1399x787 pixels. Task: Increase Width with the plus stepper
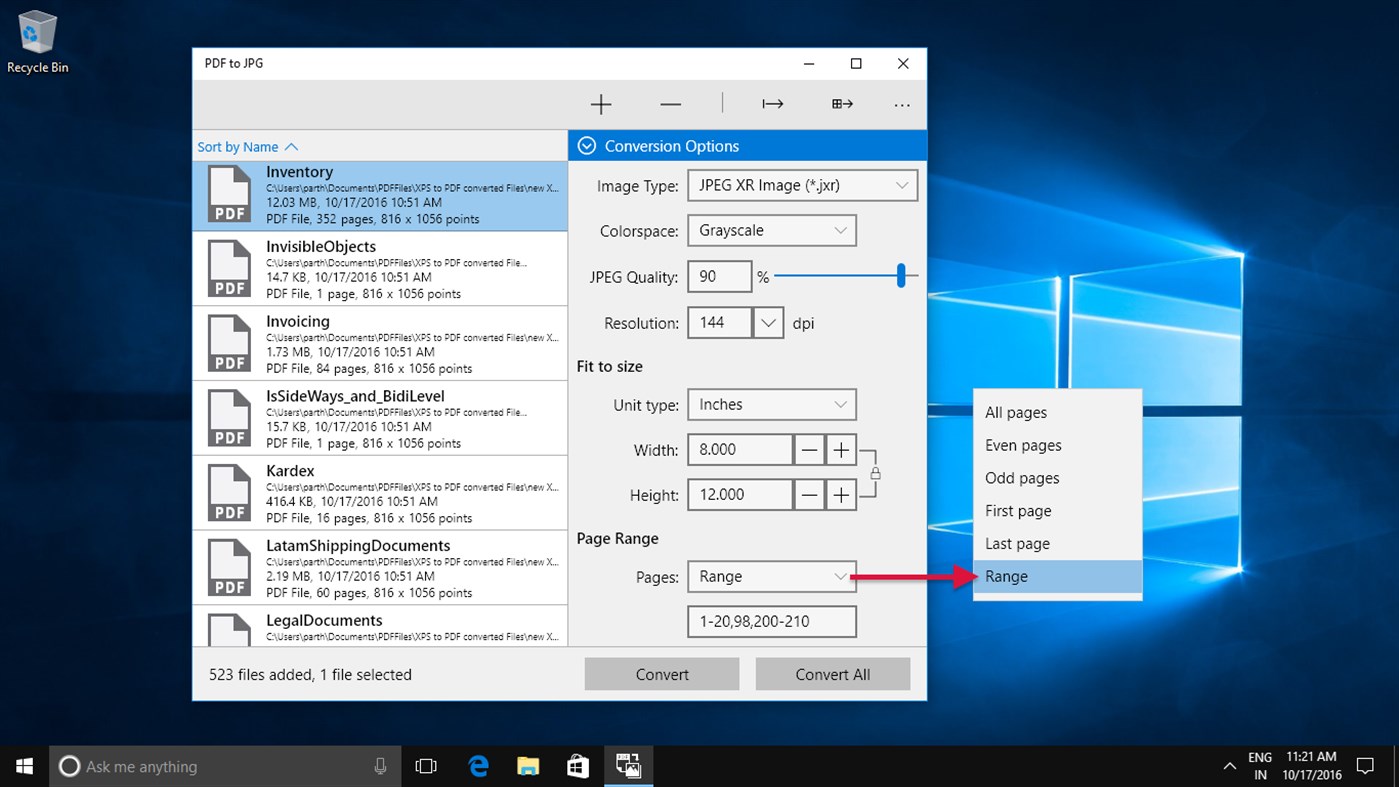841,450
